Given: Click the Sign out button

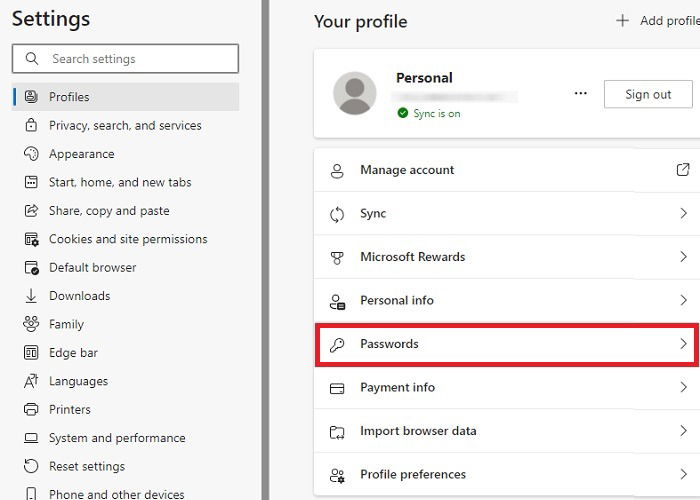Looking at the screenshot, I should click(648, 94).
